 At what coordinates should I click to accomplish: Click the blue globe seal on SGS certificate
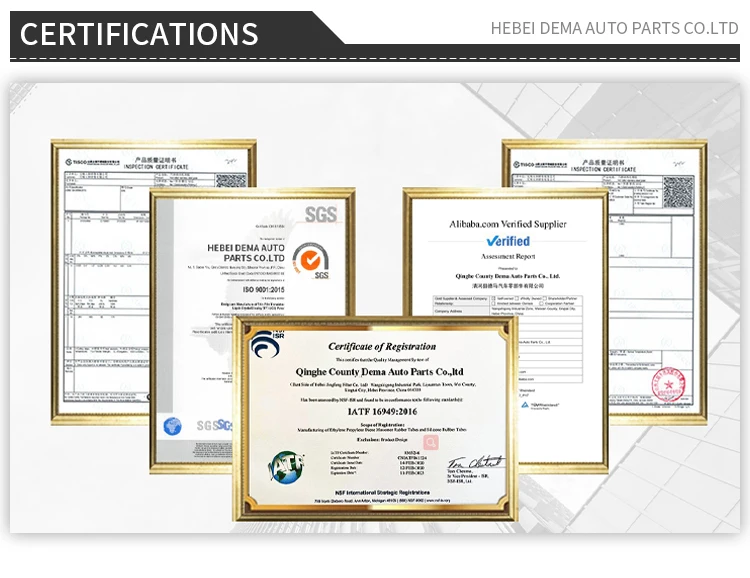coord(173,425)
